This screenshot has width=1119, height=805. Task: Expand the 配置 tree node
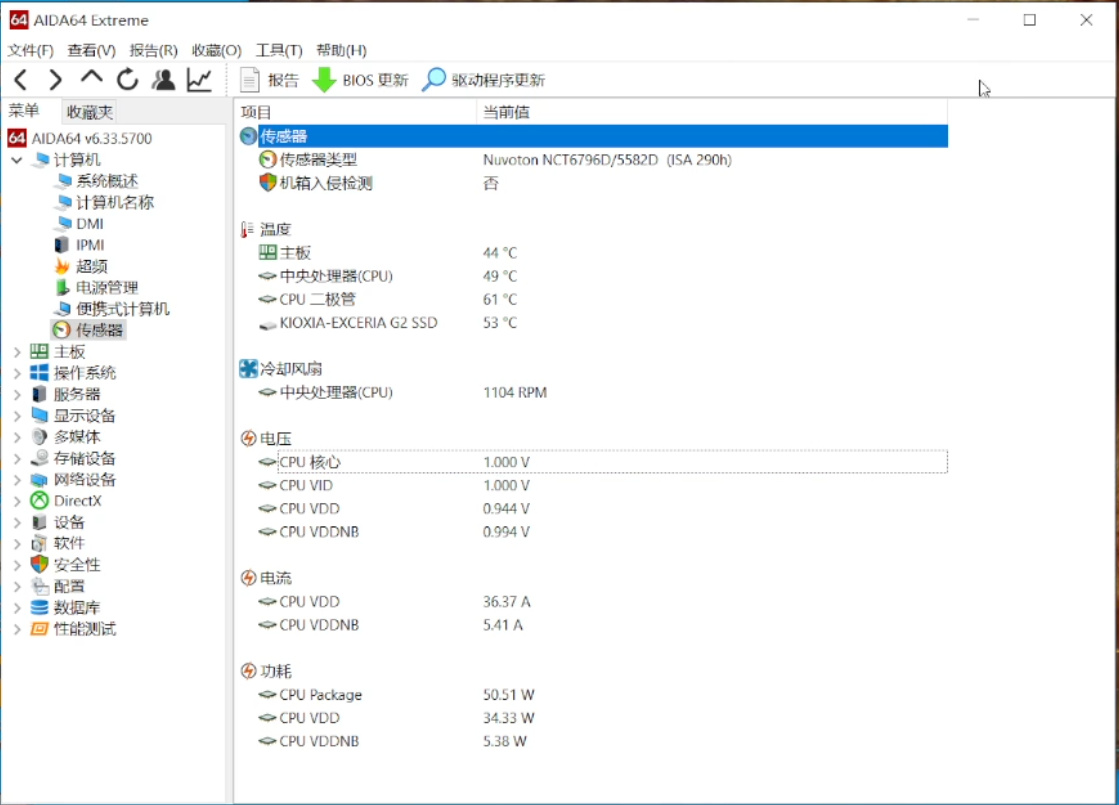pos(17,587)
